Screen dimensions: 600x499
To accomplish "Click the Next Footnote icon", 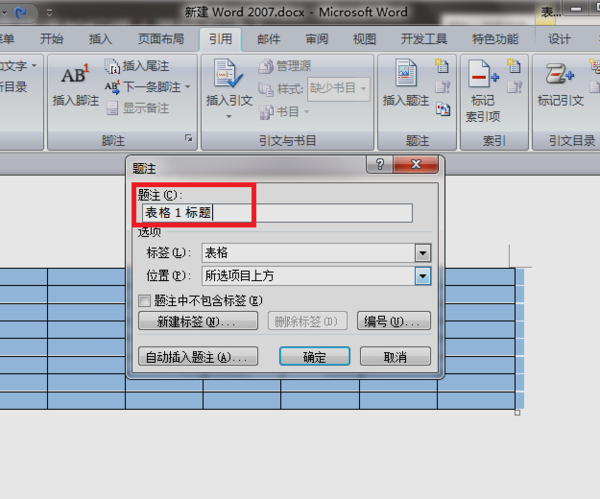I will 112,87.
